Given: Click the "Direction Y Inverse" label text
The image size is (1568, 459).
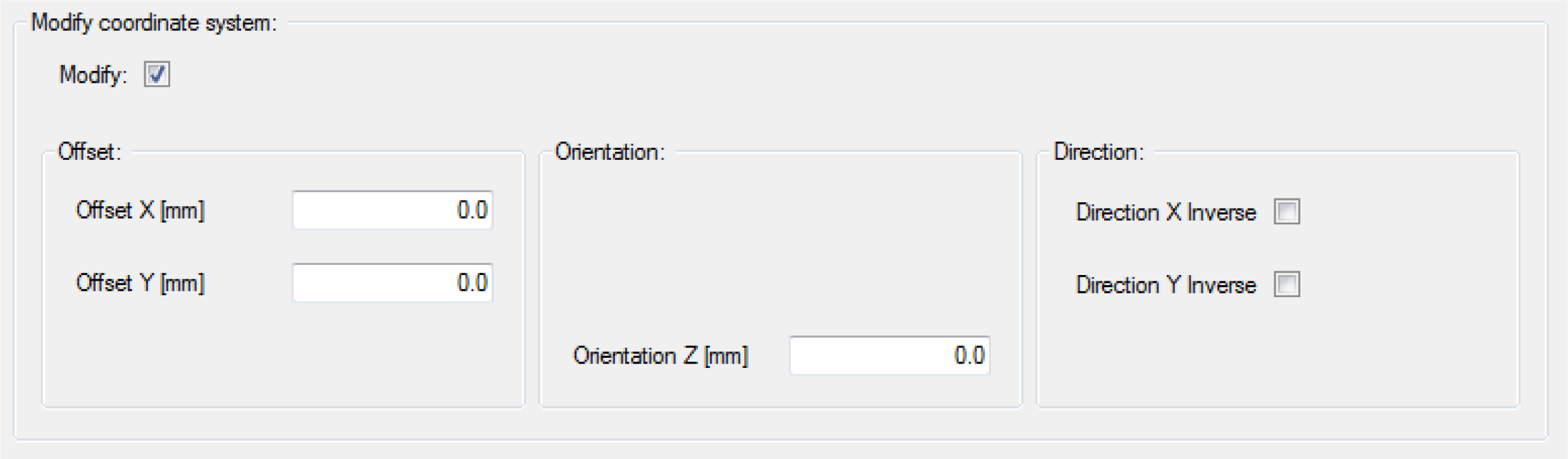Looking at the screenshot, I should coord(1166,285).
